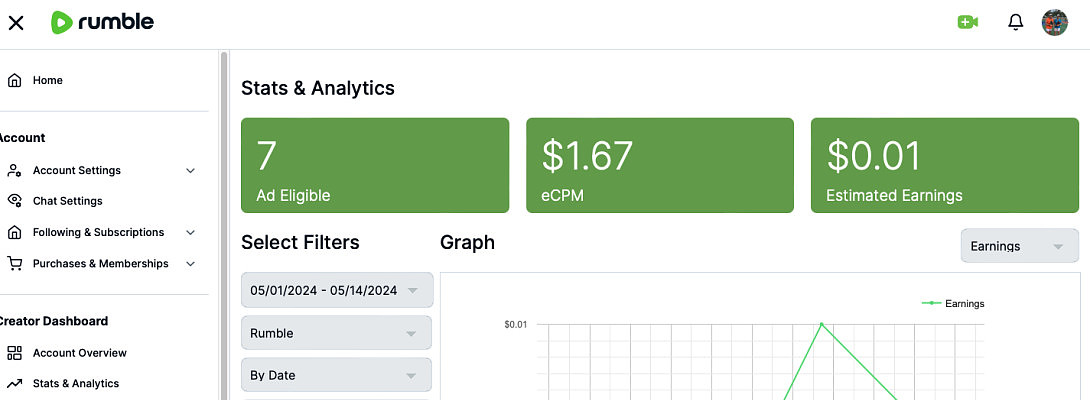Image resolution: width=1090 pixels, height=400 pixels.
Task: Open the Earnings graph metric dropdown
Action: [1019, 246]
